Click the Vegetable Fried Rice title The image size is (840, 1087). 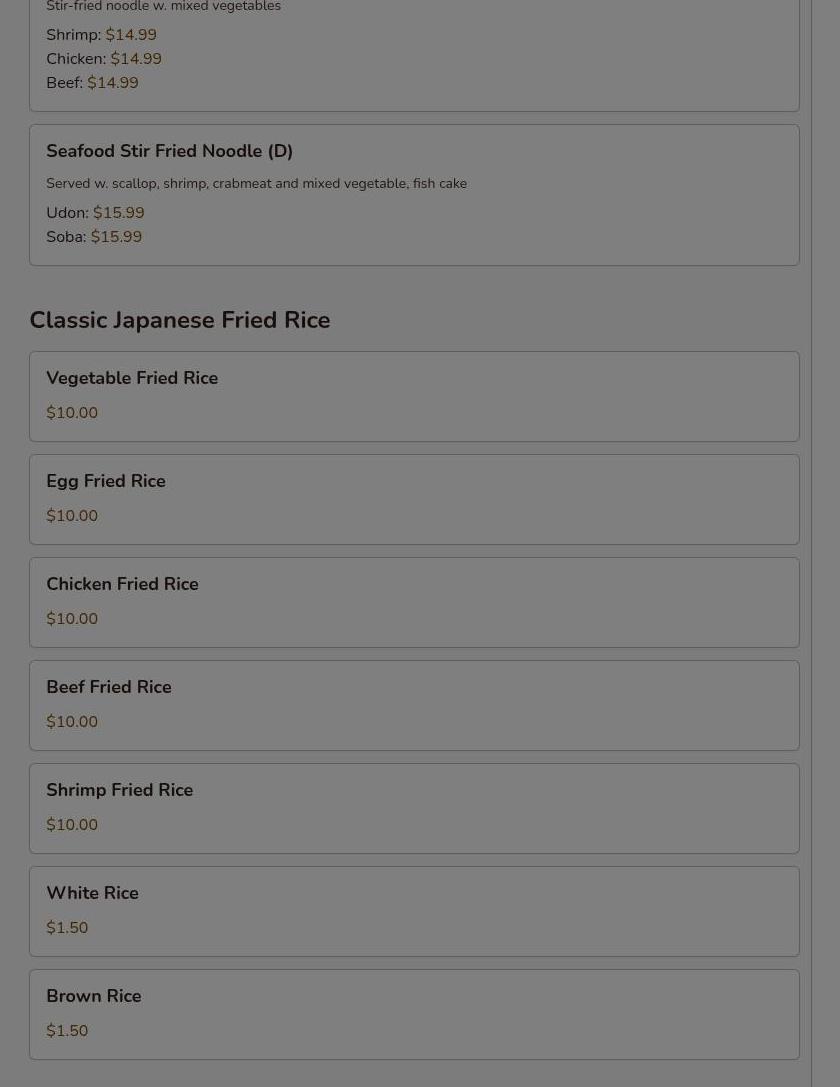tap(132, 378)
